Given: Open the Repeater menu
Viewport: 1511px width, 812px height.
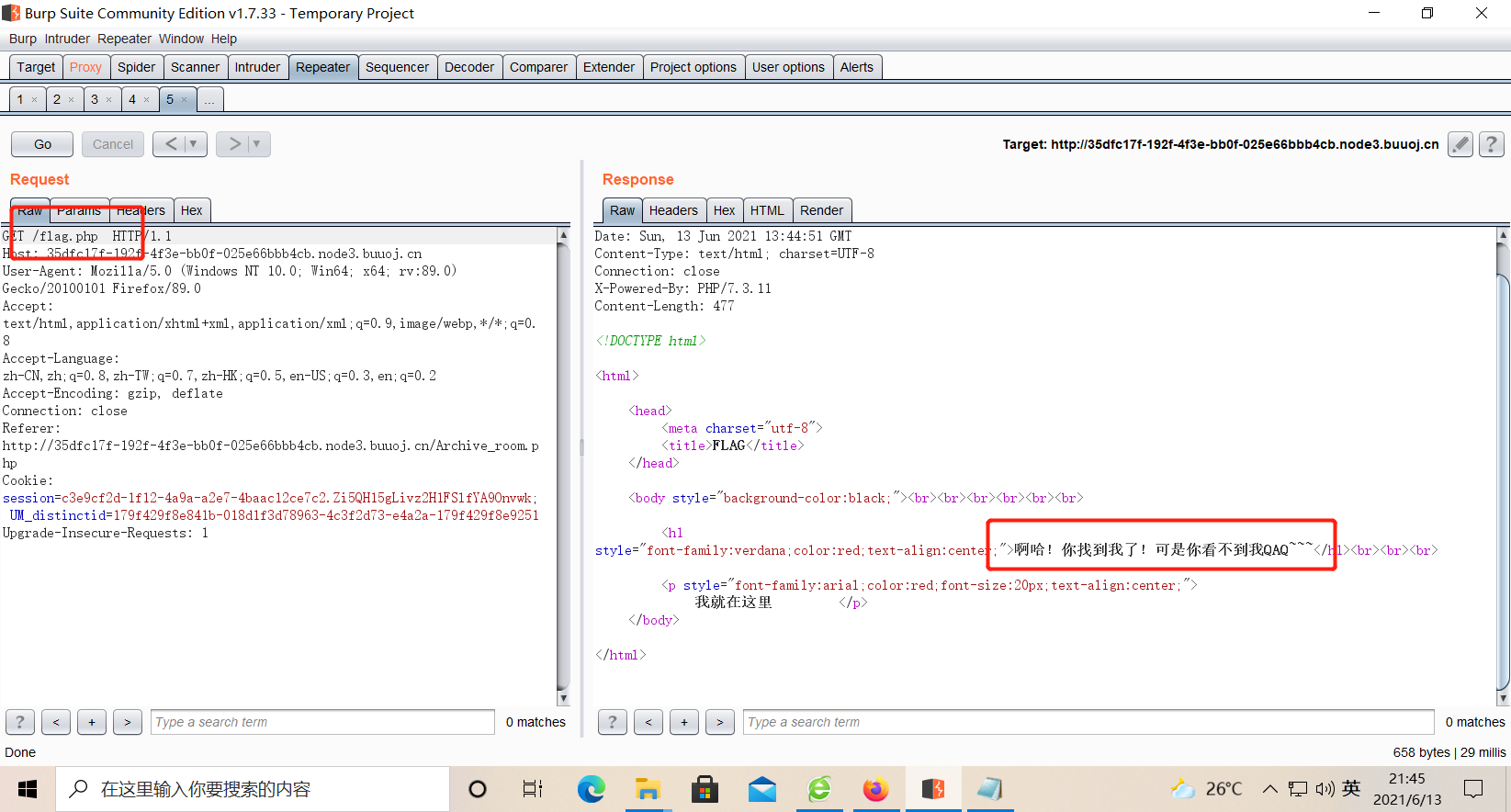Looking at the screenshot, I should (124, 39).
